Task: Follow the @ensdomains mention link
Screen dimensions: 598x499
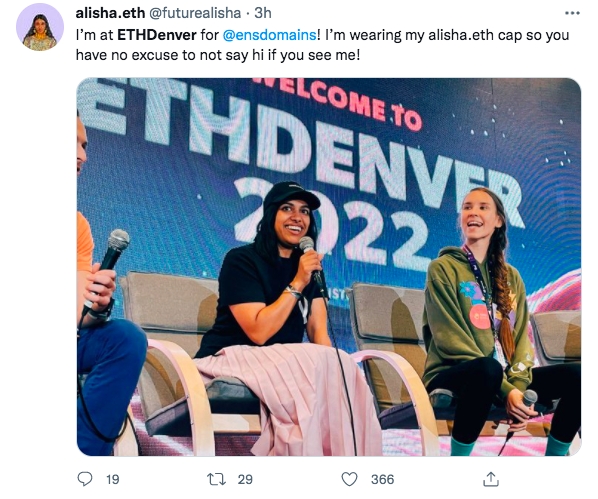Action: click(269, 35)
